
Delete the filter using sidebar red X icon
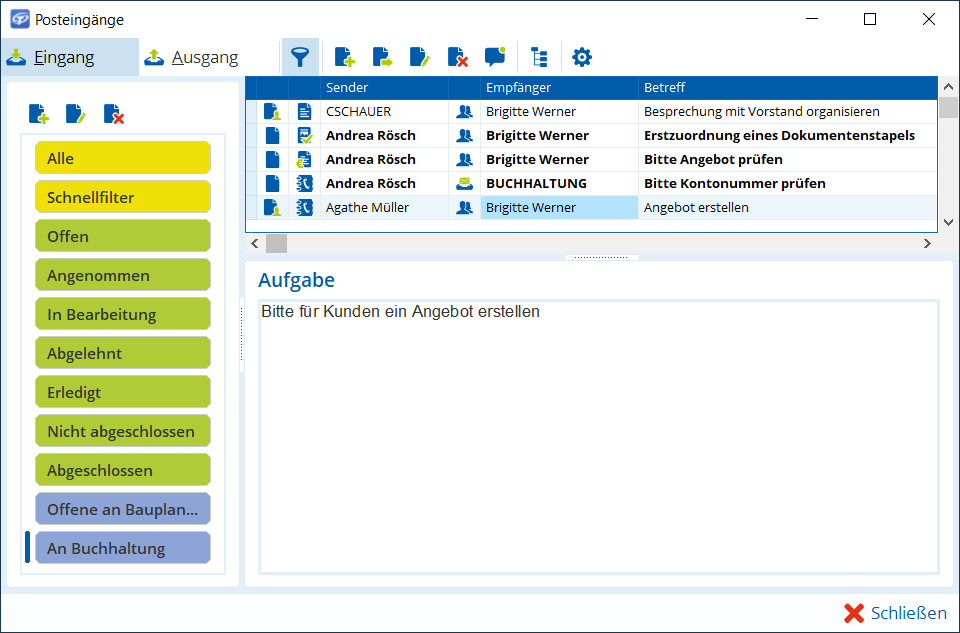(114, 114)
